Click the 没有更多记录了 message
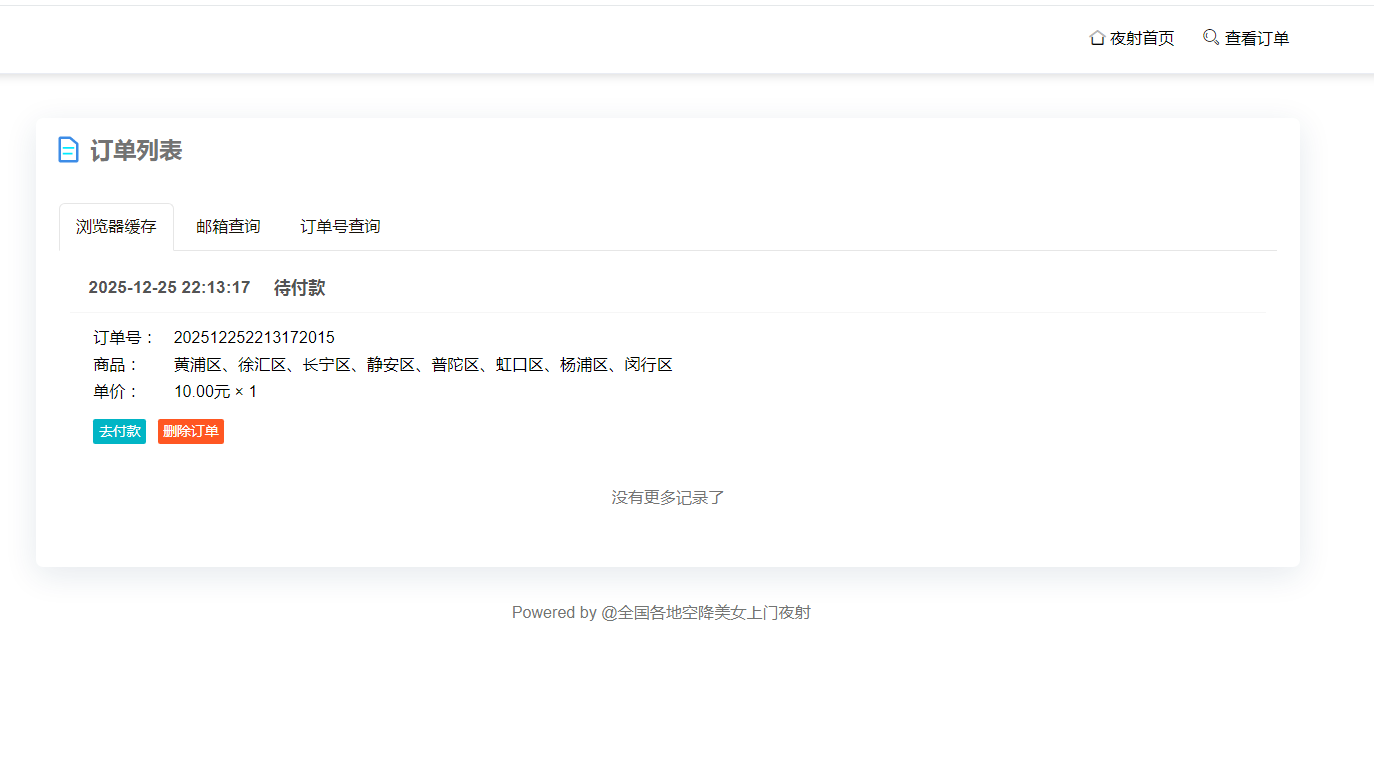 tap(667, 497)
